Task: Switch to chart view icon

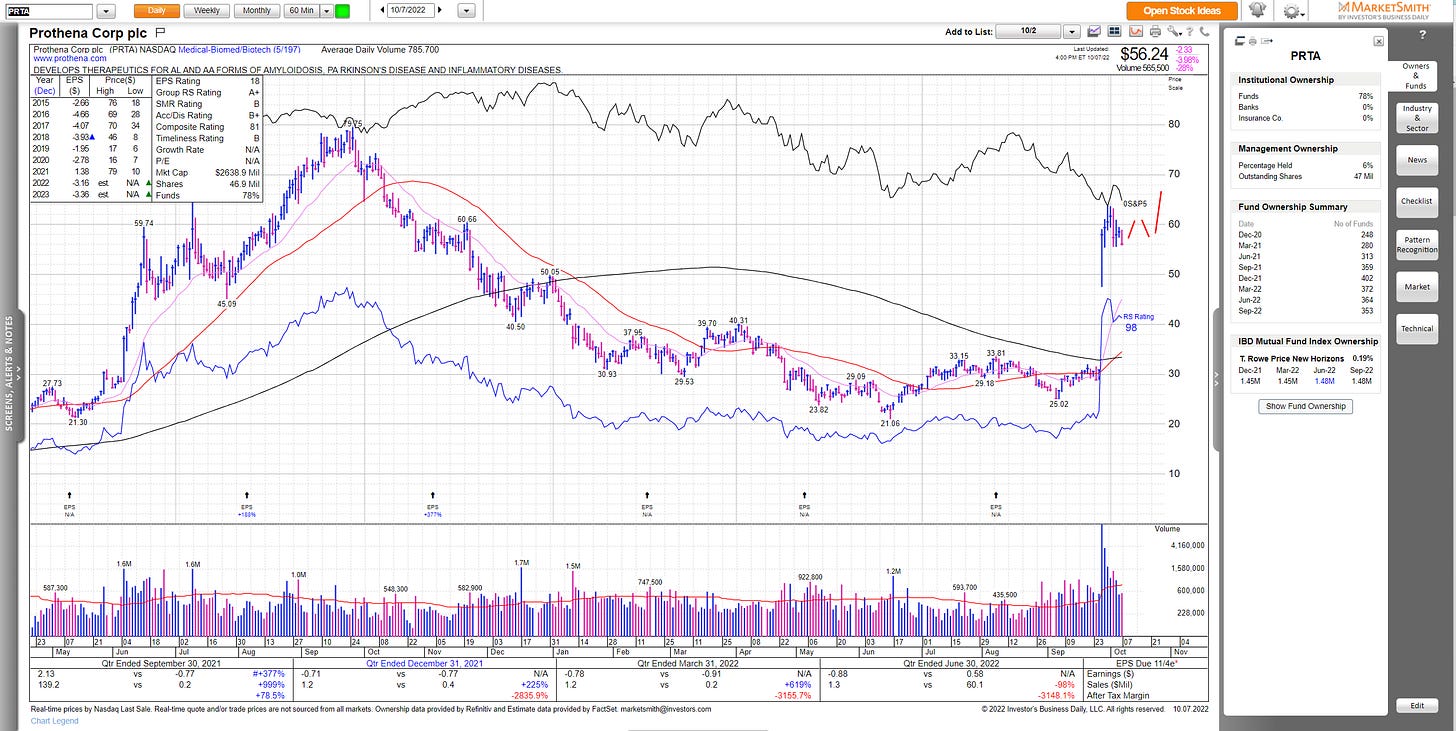Action: [1094, 31]
